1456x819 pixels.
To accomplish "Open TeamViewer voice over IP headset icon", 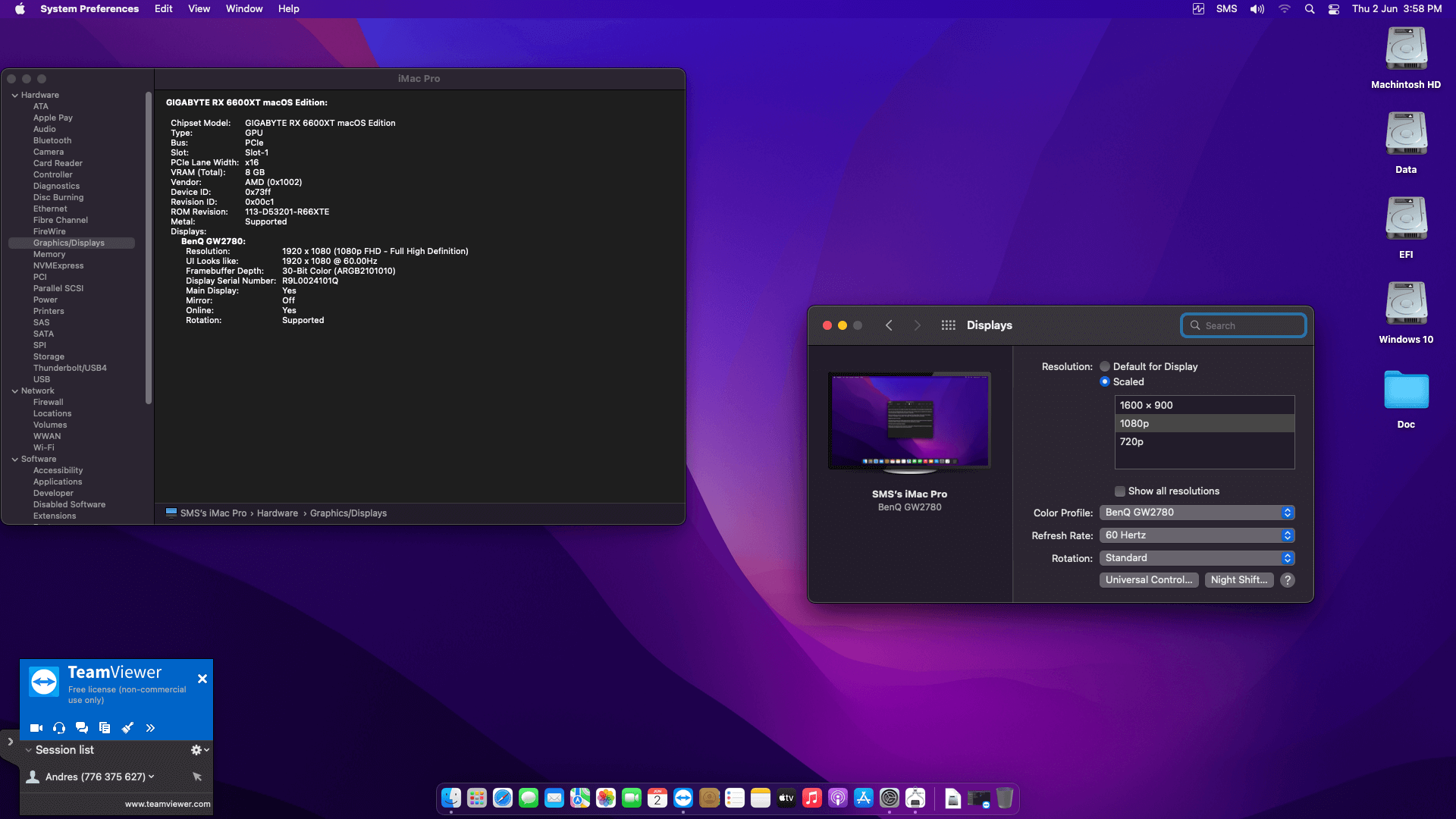I will pos(59,728).
